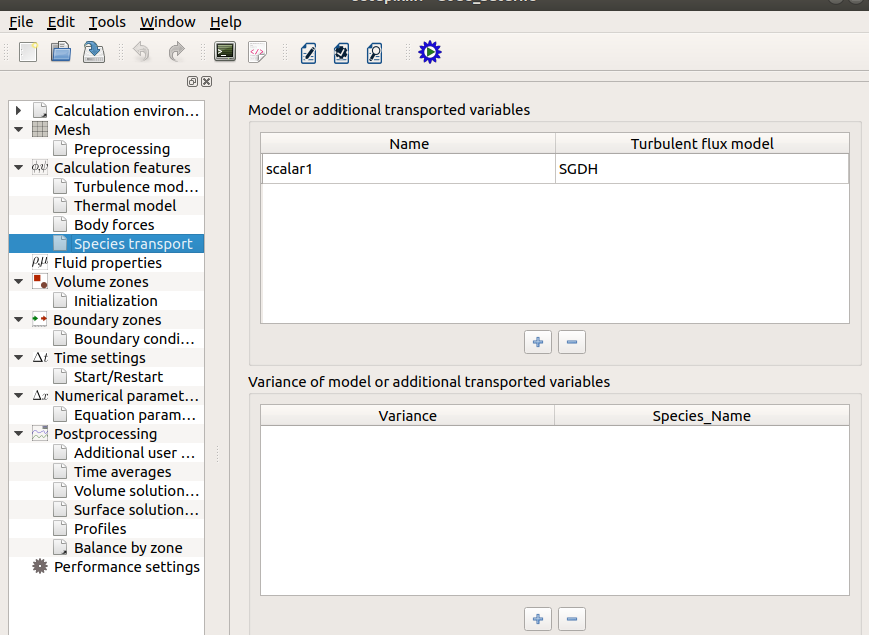Add a new transported variable with plus button
Screen dimensions: 869x635
pos(538,342)
